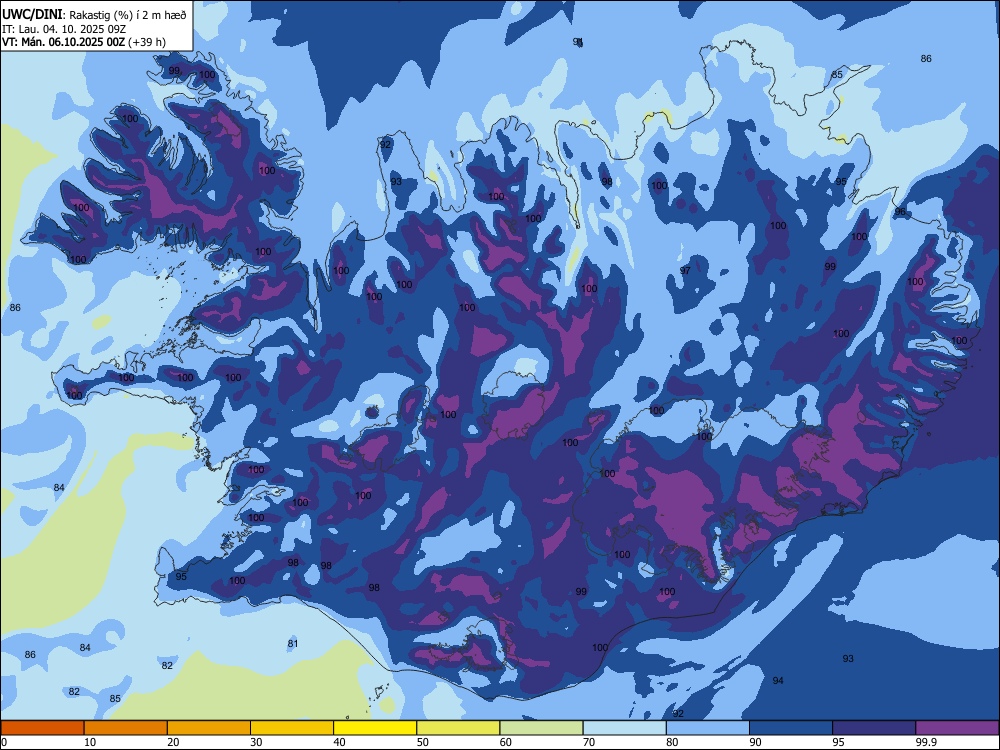Click the legend tick label '99.9'
Image resolution: width=1000 pixels, height=750 pixels.
tap(926, 742)
